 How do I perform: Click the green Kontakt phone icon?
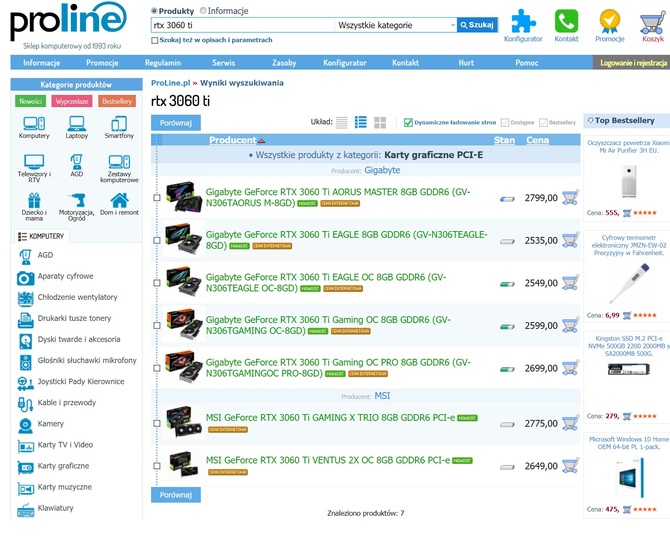click(566, 21)
